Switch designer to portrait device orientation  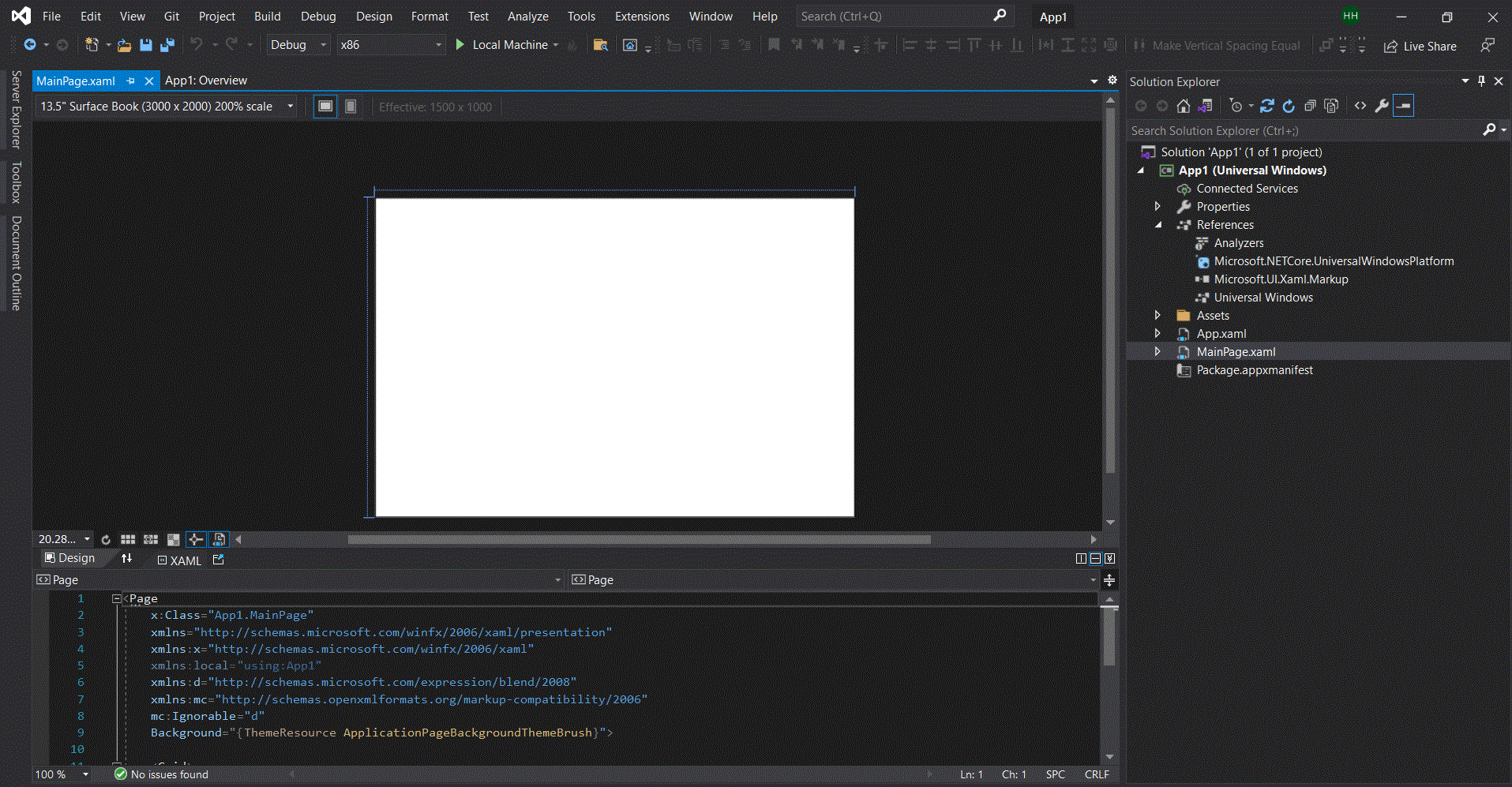pyautogui.click(x=350, y=106)
